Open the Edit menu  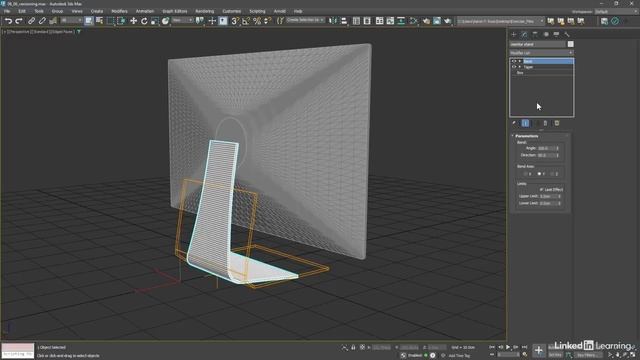pyautogui.click(x=22, y=11)
